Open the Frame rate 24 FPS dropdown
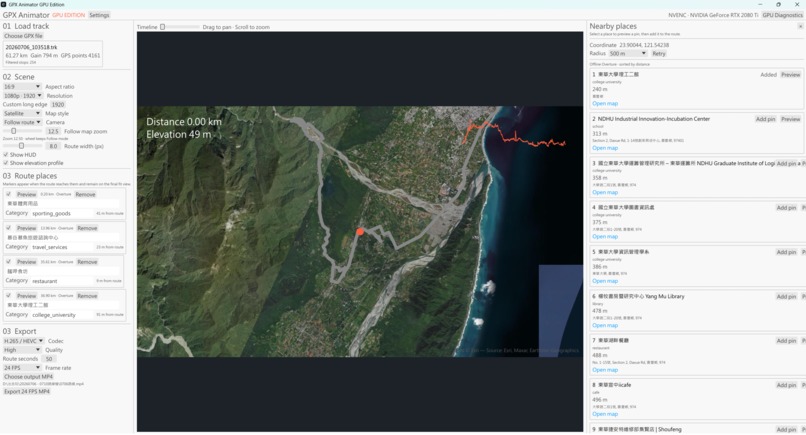 [x=22, y=368]
